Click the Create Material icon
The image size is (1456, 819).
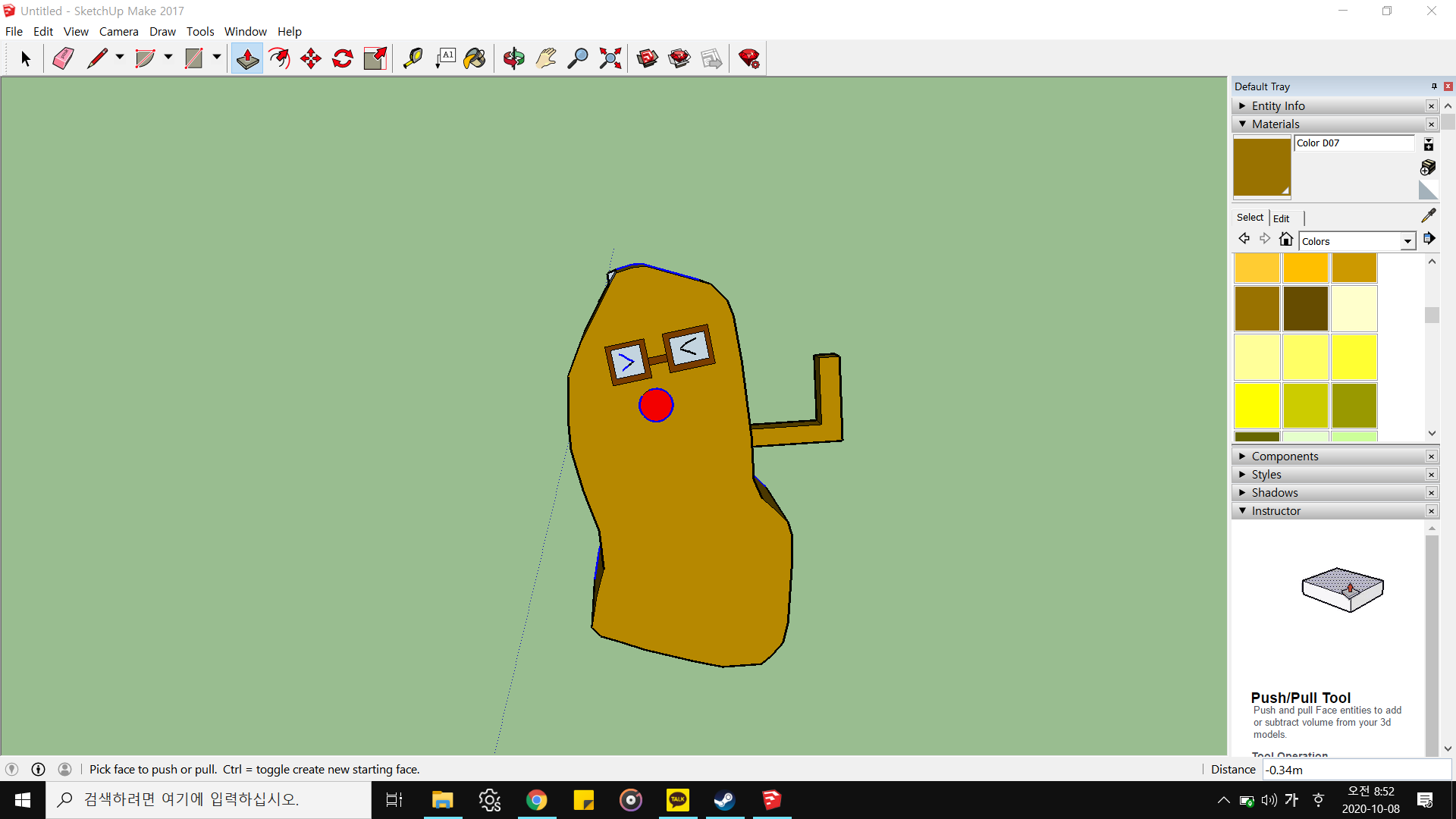[x=1428, y=167]
